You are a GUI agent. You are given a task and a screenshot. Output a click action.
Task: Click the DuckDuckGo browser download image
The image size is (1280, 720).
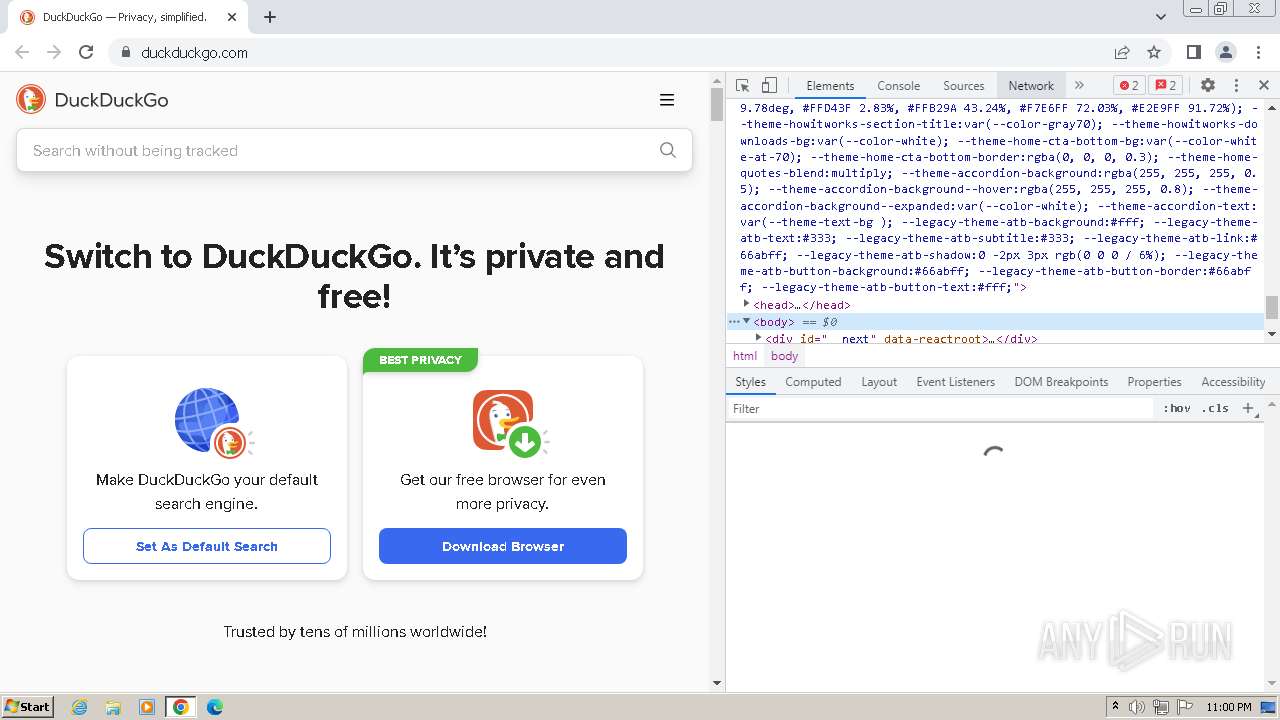pyautogui.click(x=510, y=423)
